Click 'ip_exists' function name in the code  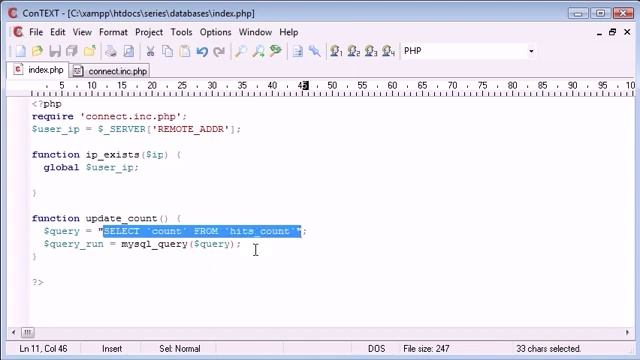click(x=112, y=155)
